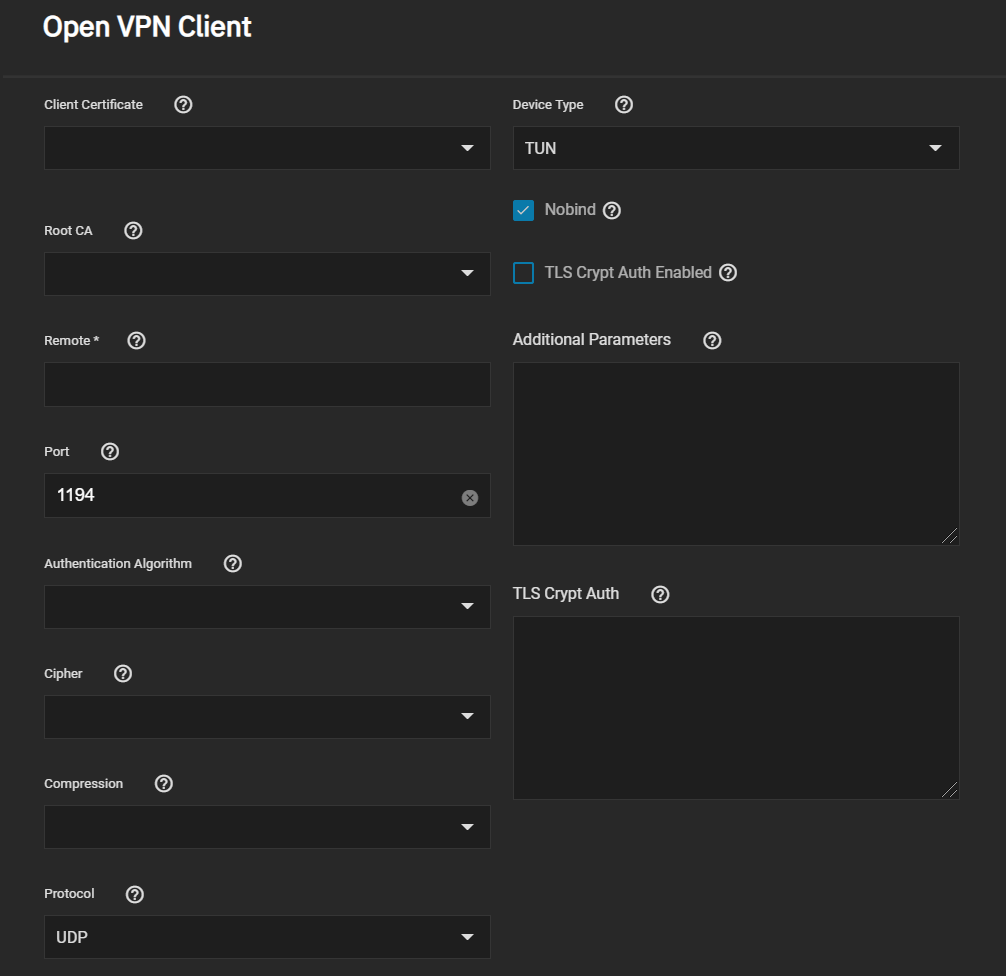Click help icon next to Port
This screenshot has height=976, width=1006.
pyautogui.click(x=110, y=452)
